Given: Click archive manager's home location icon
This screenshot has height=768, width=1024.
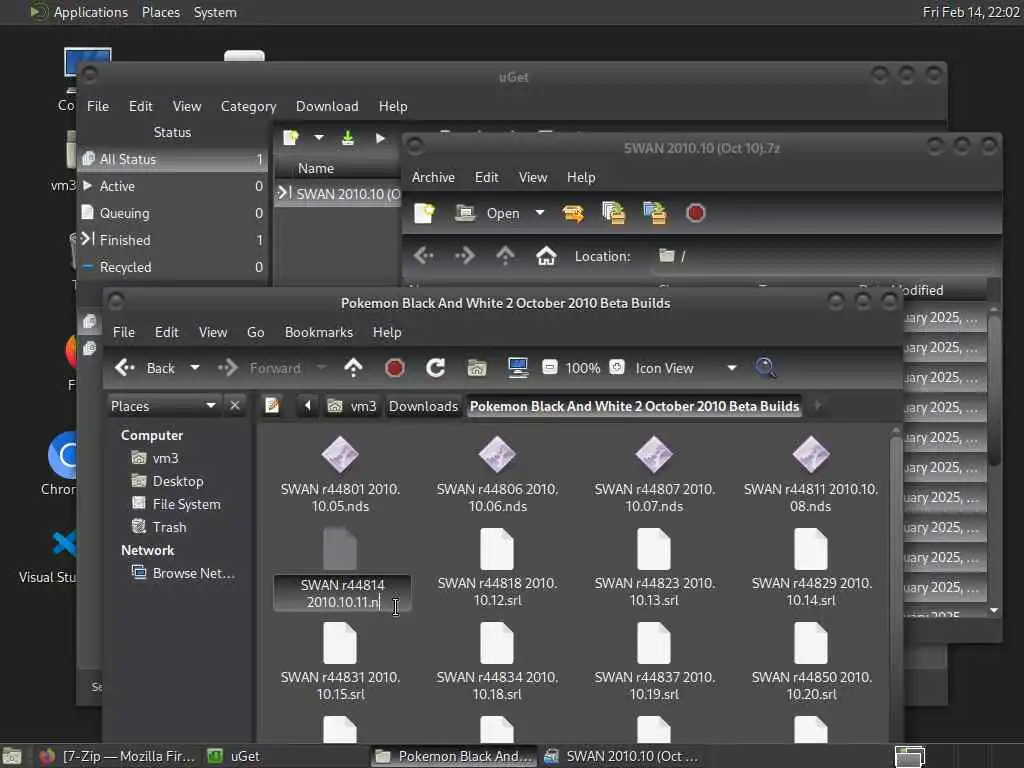Looking at the screenshot, I should click(x=546, y=256).
